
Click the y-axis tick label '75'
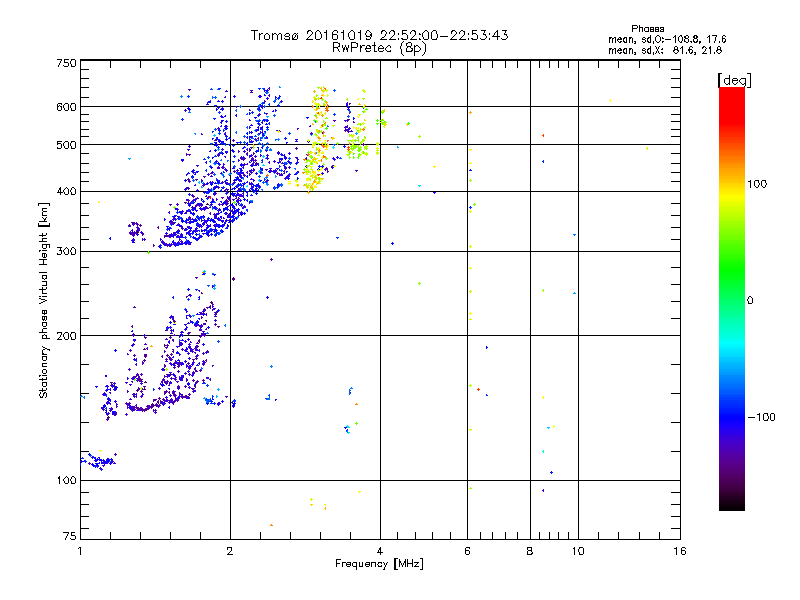[x=70, y=536]
